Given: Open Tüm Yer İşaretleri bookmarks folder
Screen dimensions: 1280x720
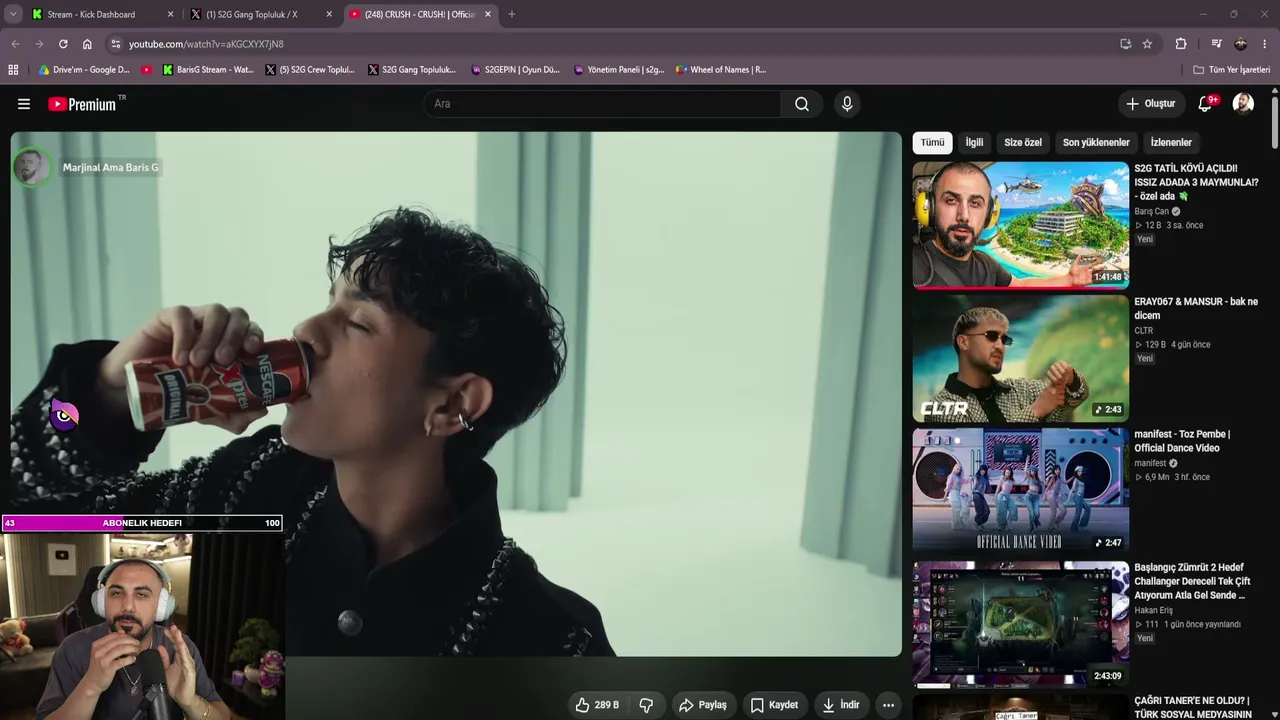Looking at the screenshot, I should coord(1232,70).
